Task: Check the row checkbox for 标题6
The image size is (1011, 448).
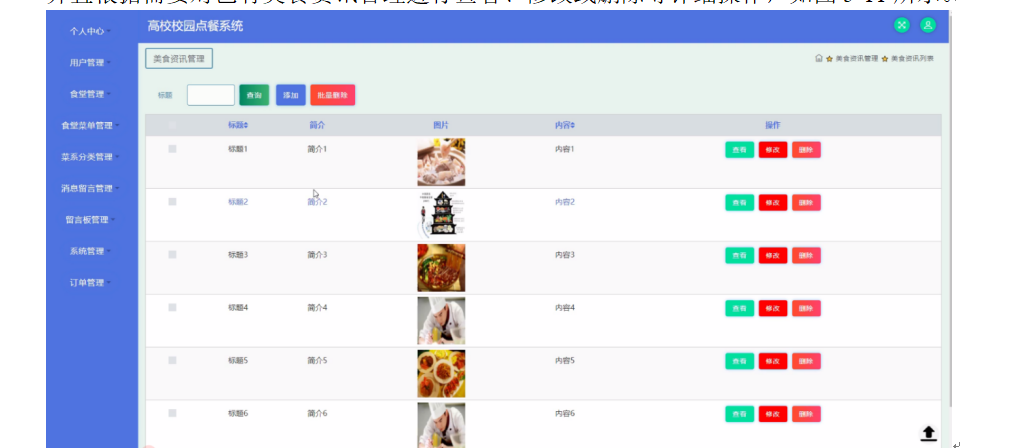Action: pos(172,413)
